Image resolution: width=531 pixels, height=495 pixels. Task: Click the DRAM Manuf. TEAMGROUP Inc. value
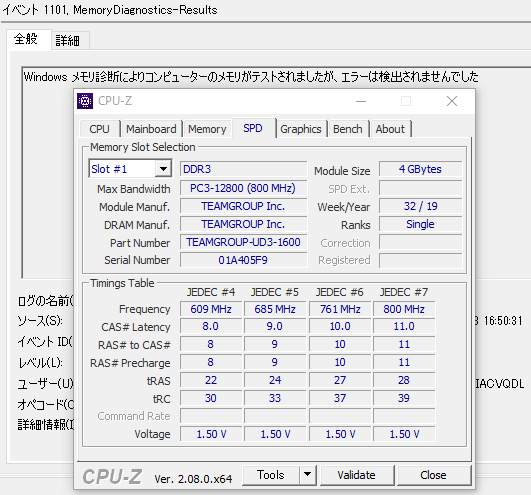coord(243,224)
